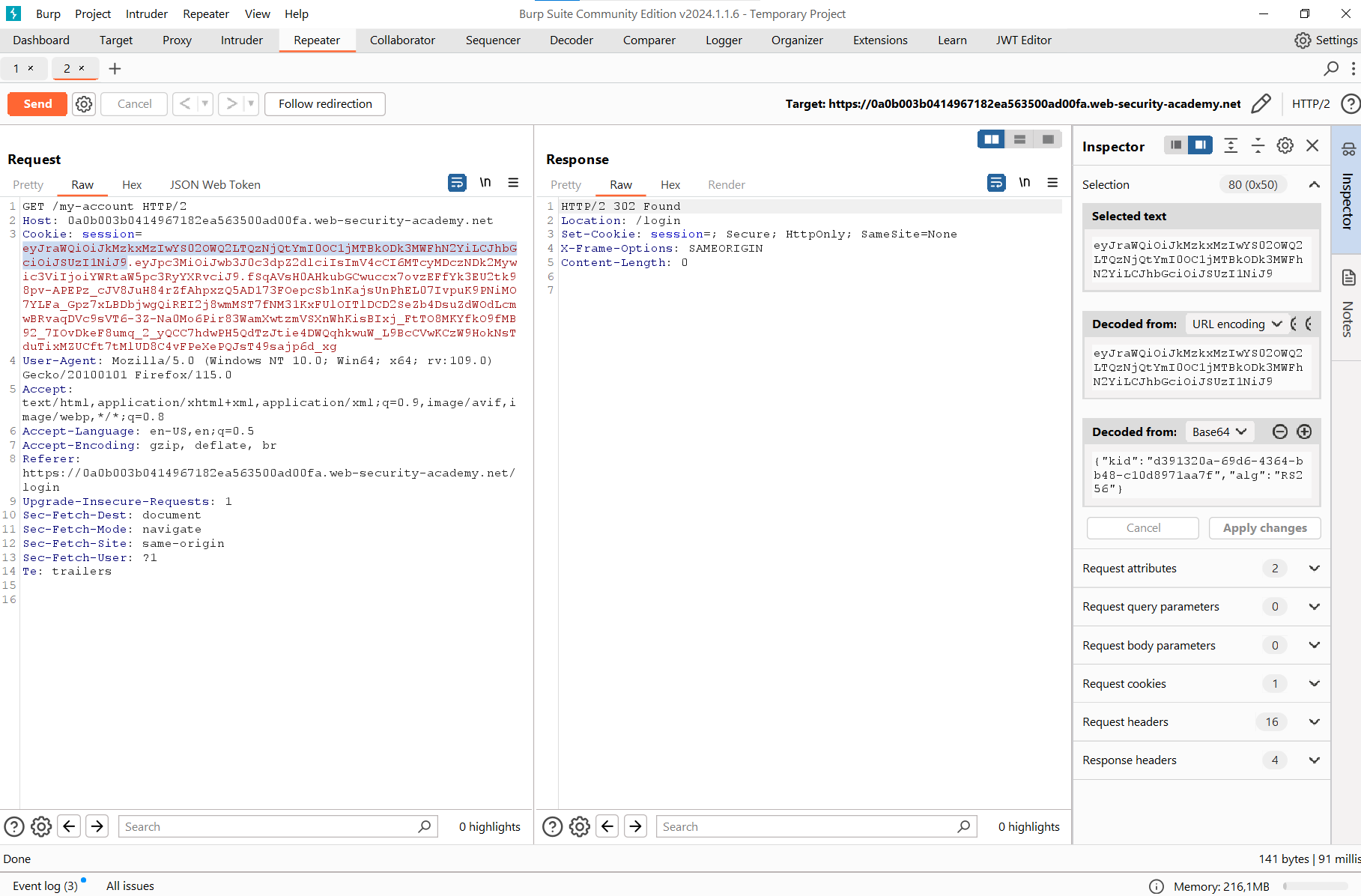This screenshot has width=1361, height=896.
Task: Toggle response non-printable characters \n icon
Action: pyautogui.click(x=1025, y=183)
